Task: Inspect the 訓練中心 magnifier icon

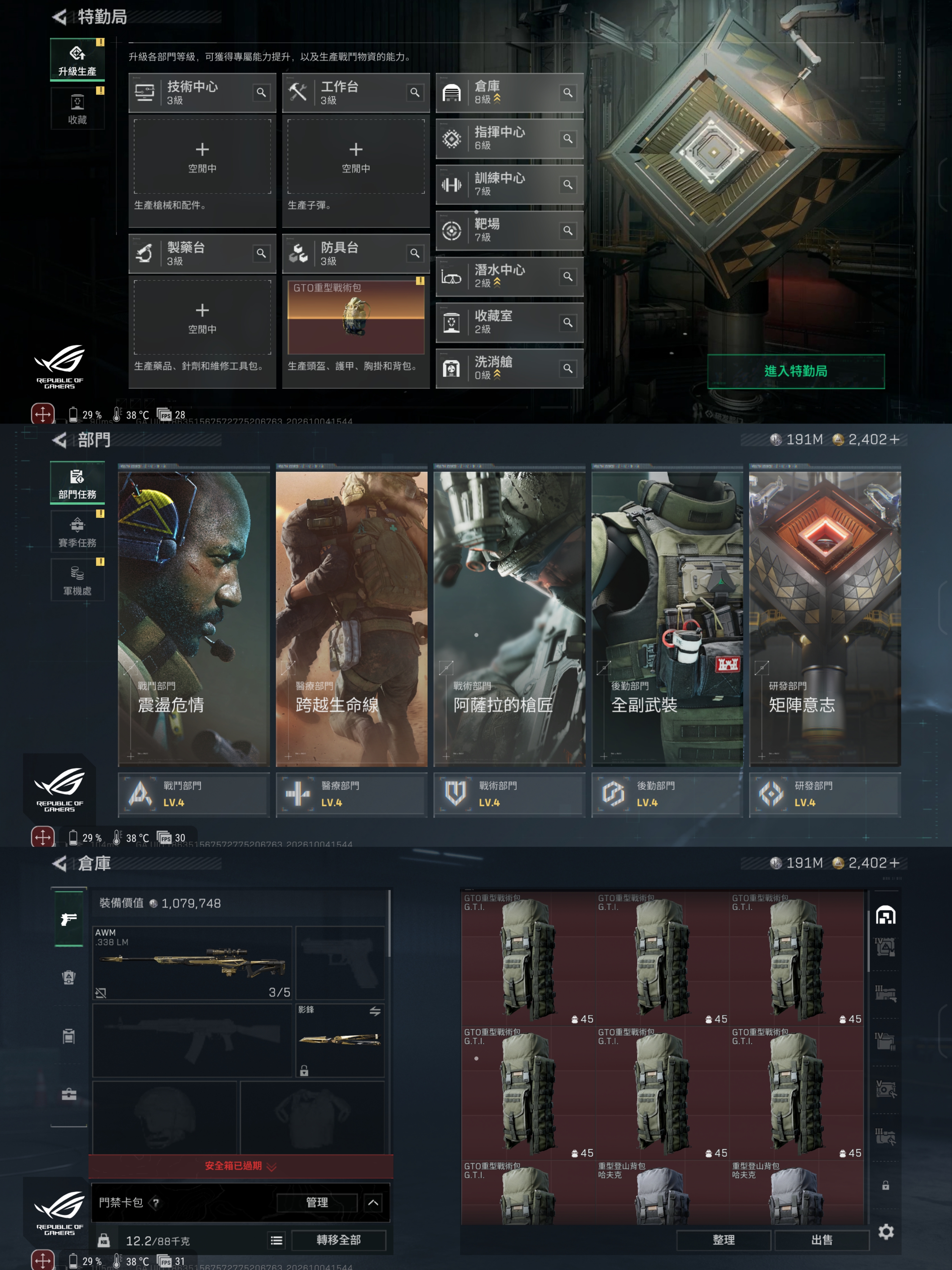Action: click(567, 184)
